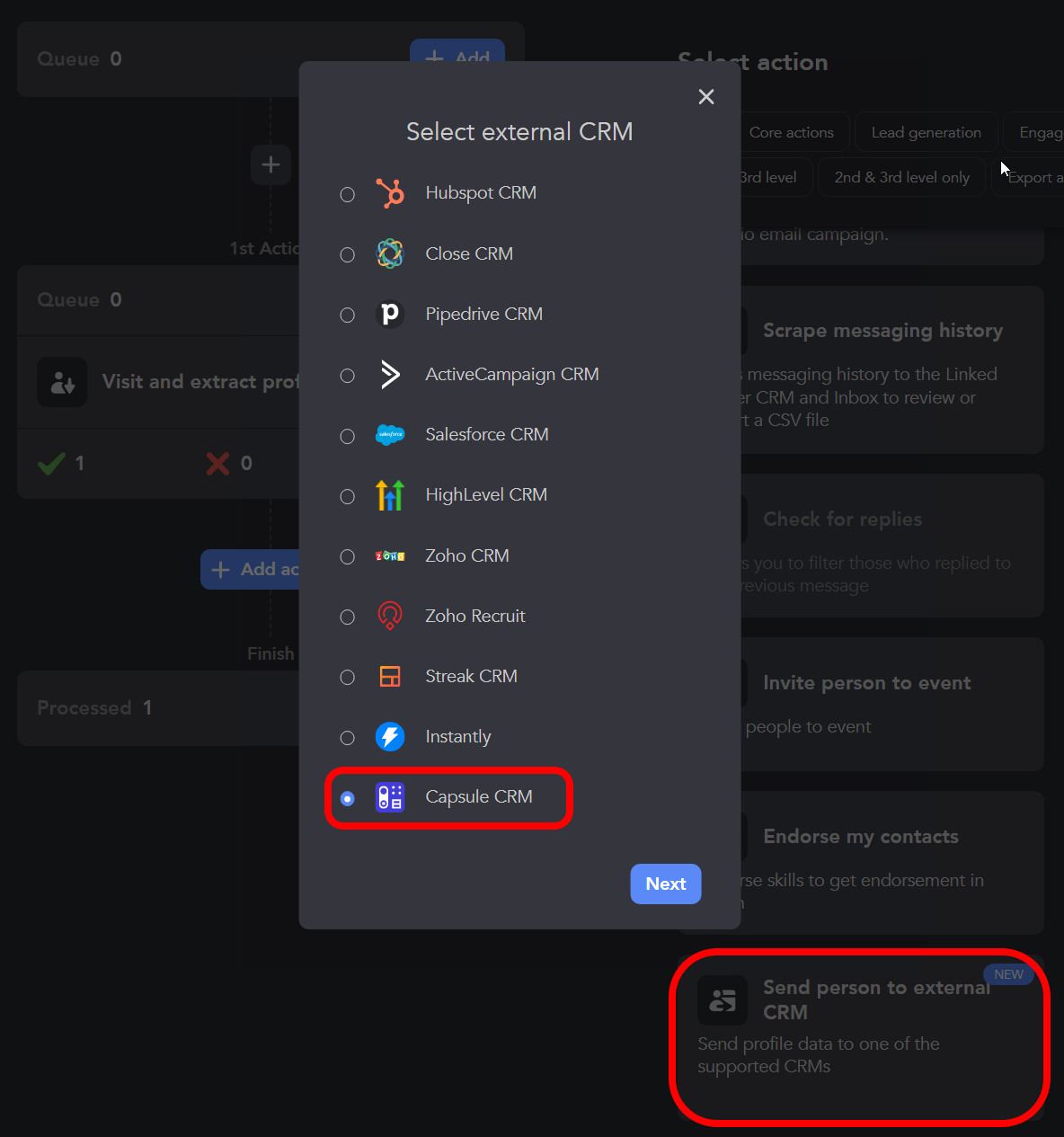
Task: Click the Capsule CRM logo
Action: 390,797
